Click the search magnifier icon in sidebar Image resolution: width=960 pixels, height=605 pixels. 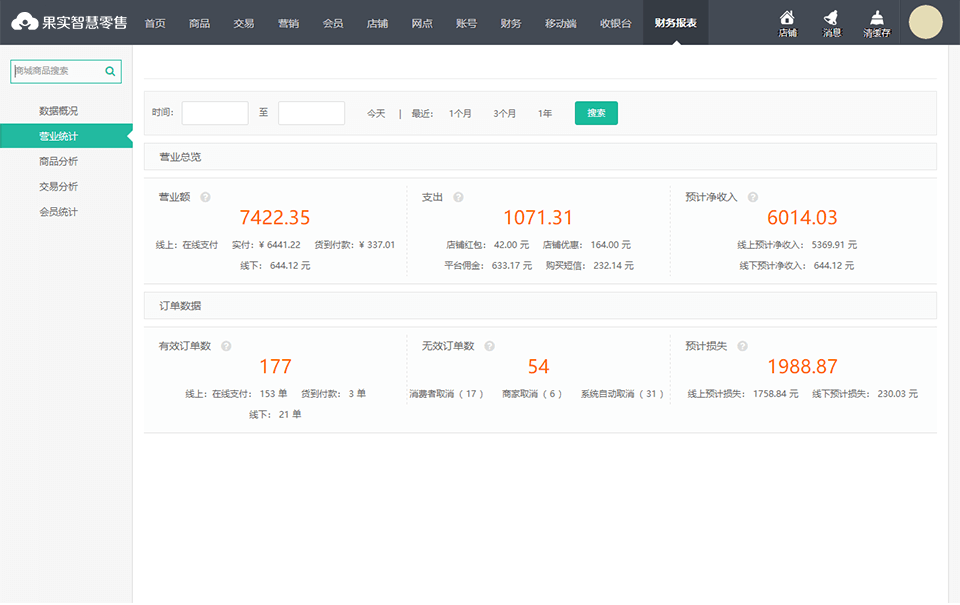click(110, 71)
